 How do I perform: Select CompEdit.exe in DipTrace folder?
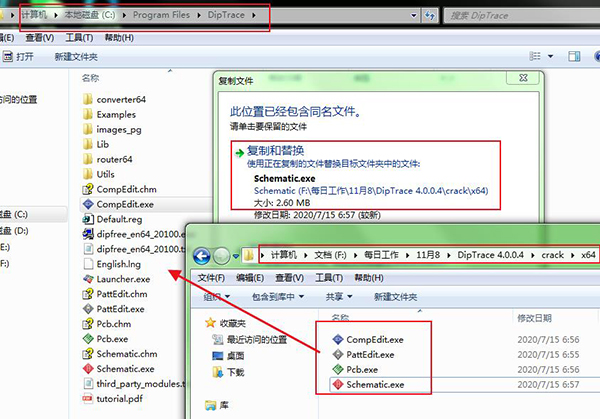125,204
